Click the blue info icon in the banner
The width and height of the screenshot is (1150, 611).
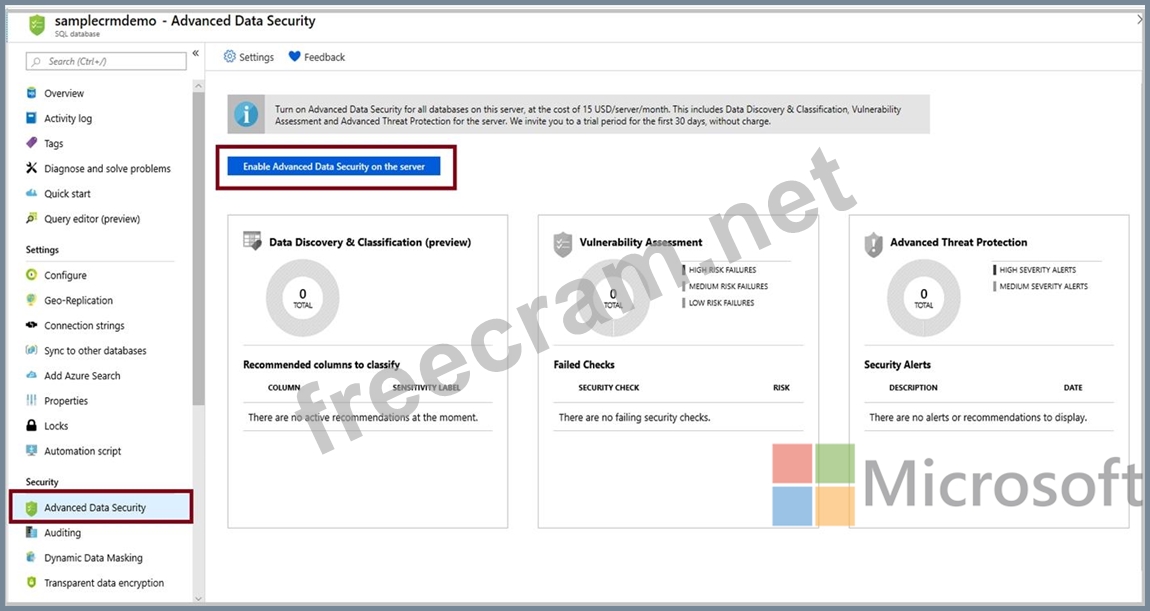246,115
